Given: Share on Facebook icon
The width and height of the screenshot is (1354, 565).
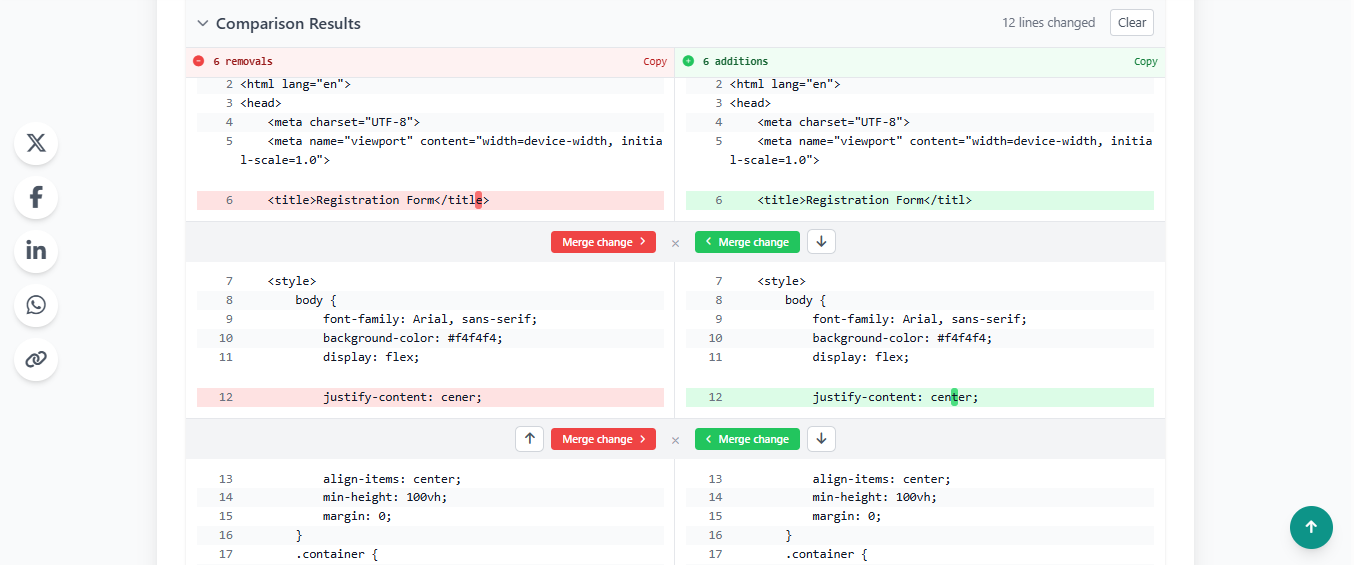Looking at the screenshot, I should coord(36,197).
